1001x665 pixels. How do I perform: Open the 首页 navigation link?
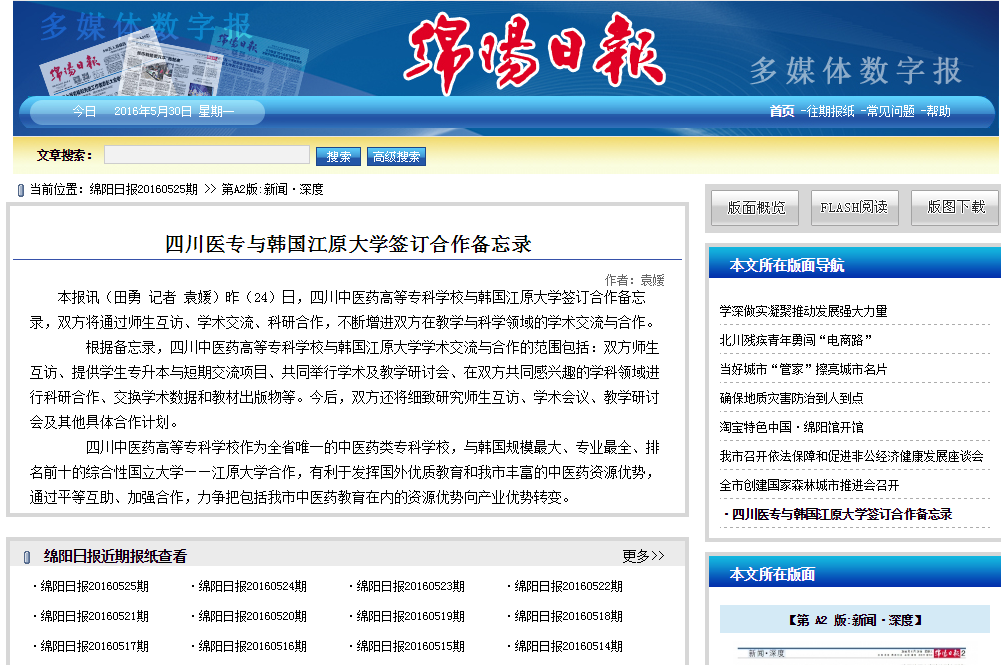point(782,112)
